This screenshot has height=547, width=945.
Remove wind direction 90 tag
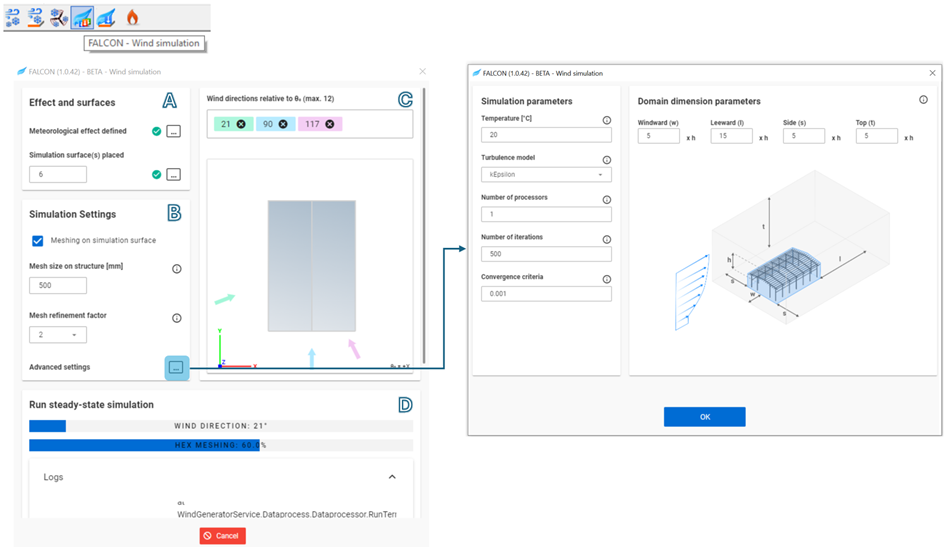pos(283,124)
